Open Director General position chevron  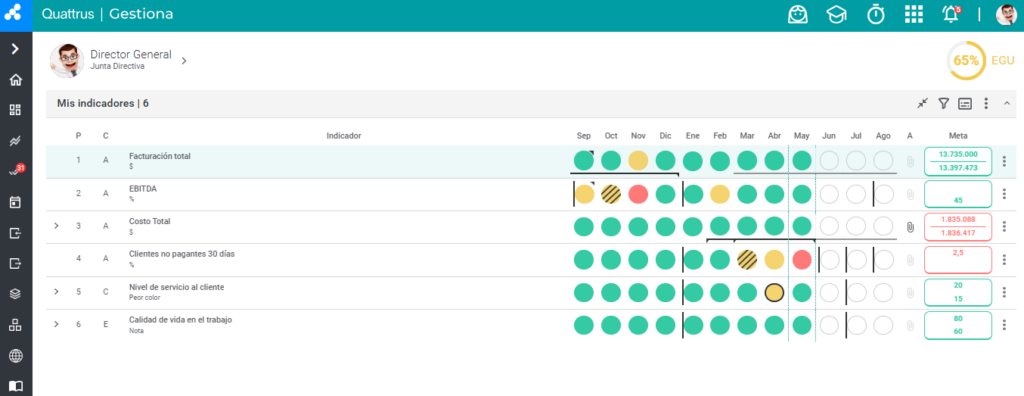[x=184, y=61]
